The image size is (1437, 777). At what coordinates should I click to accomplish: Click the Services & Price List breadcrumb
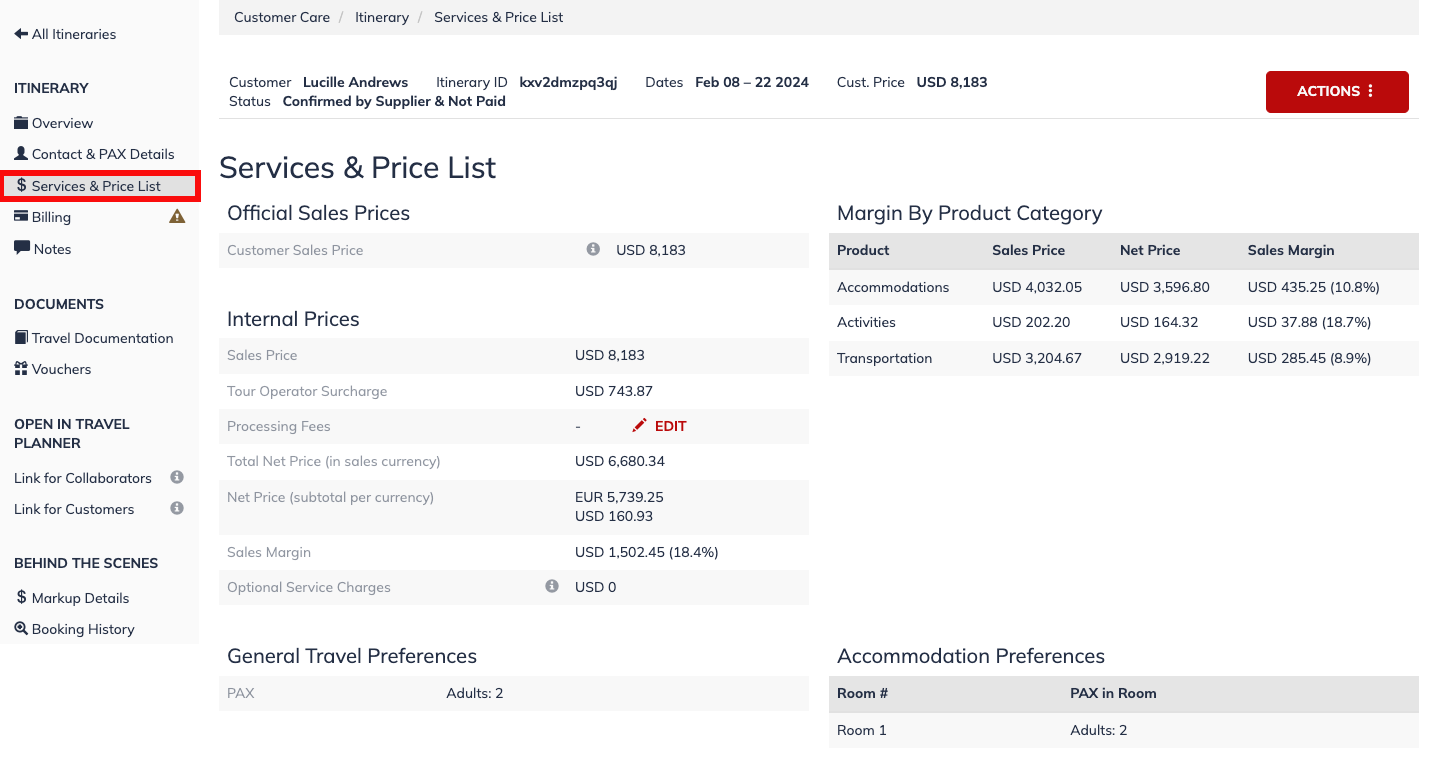pos(499,17)
